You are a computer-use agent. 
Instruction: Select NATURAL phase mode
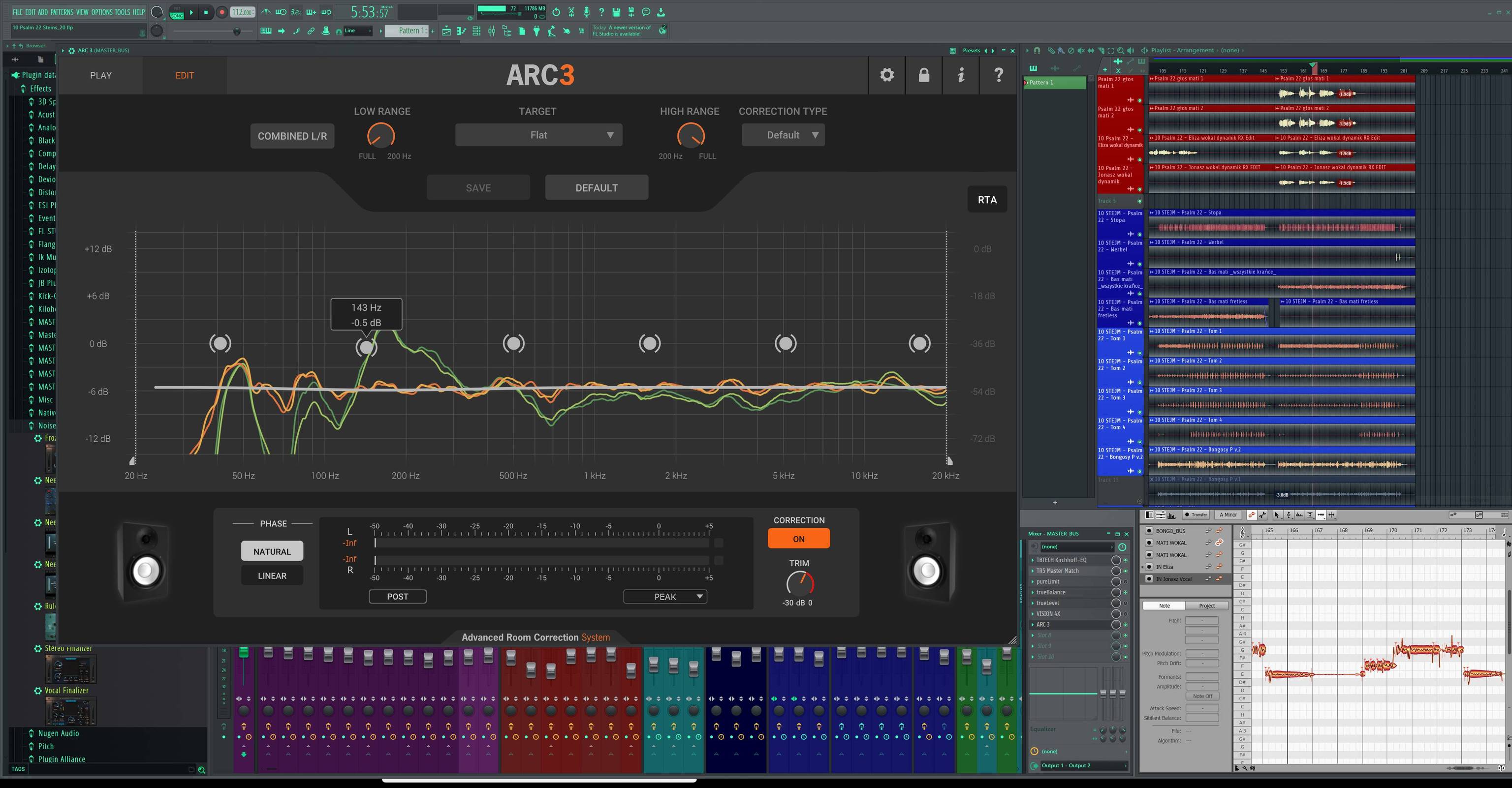tap(272, 551)
